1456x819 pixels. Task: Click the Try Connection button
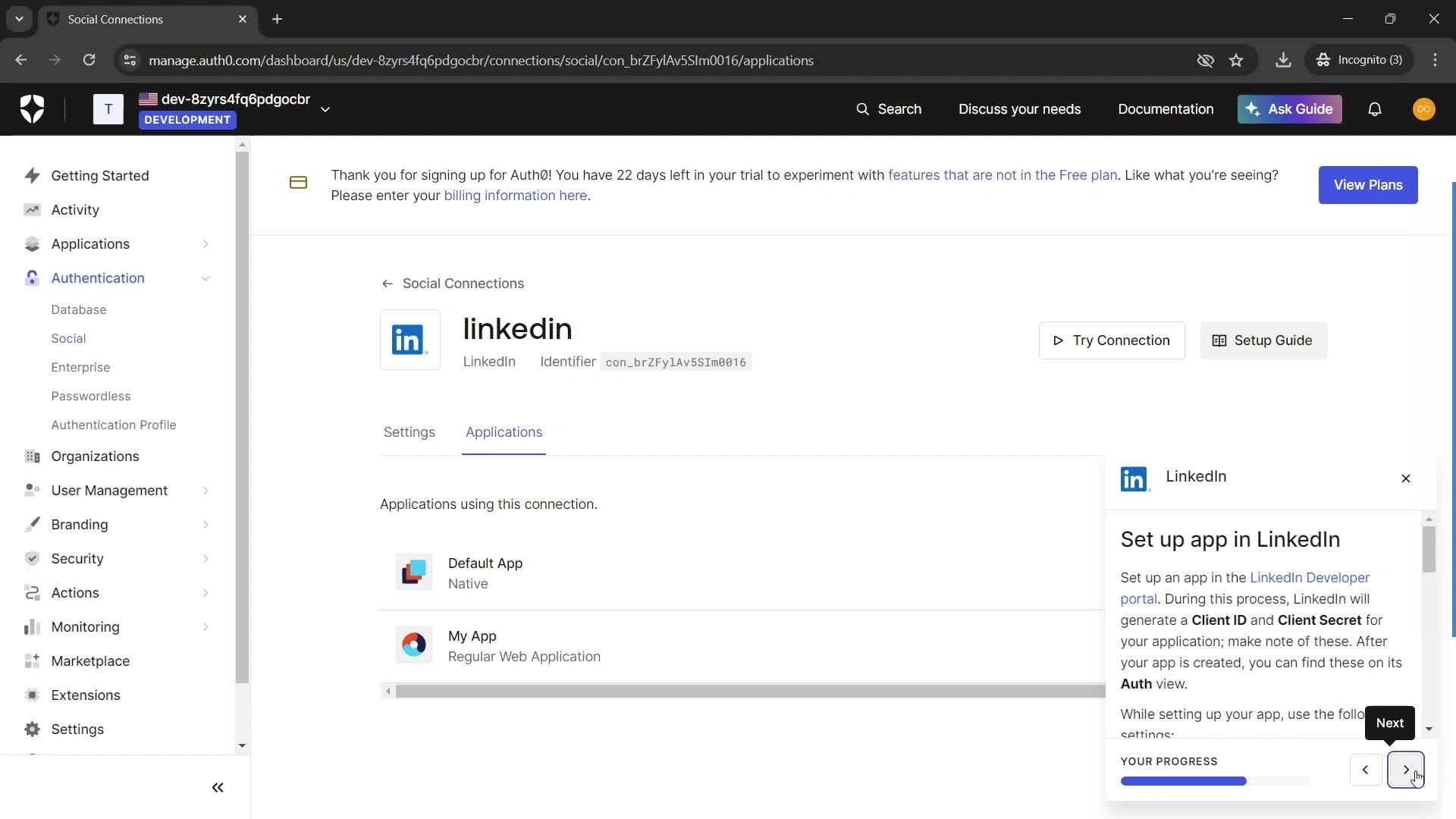click(x=1111, y=340)
